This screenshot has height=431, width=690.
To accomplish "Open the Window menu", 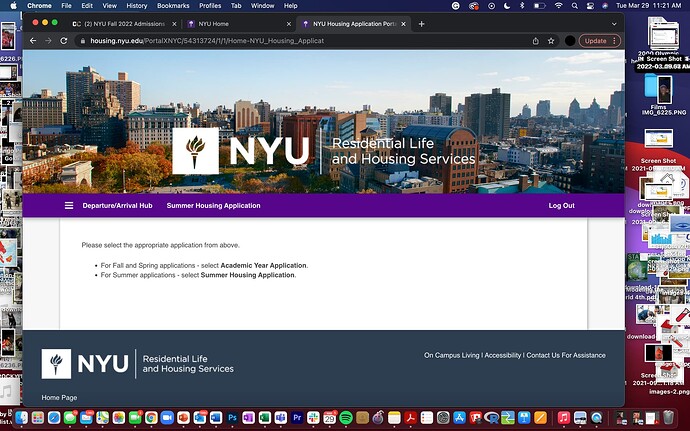I will click(262, 6).
